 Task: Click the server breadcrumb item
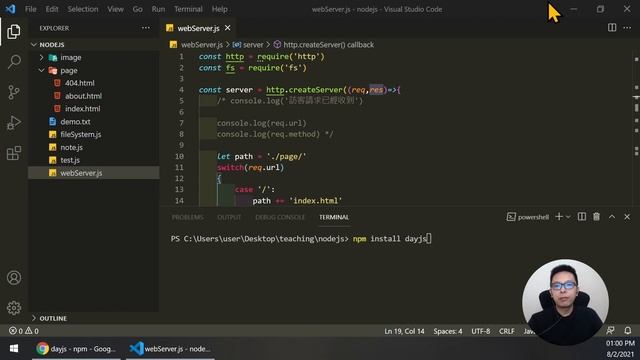click(248, 44)
